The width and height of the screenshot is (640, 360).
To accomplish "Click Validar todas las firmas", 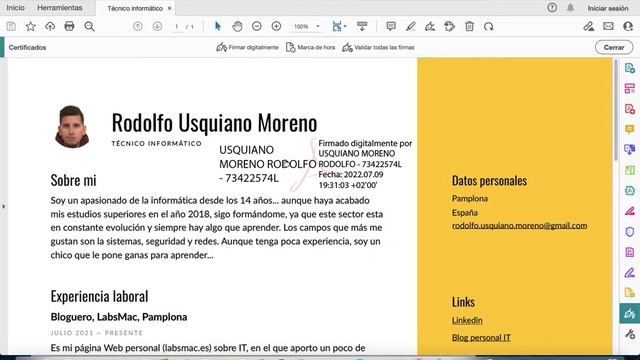I will click(x=378, y=47).
